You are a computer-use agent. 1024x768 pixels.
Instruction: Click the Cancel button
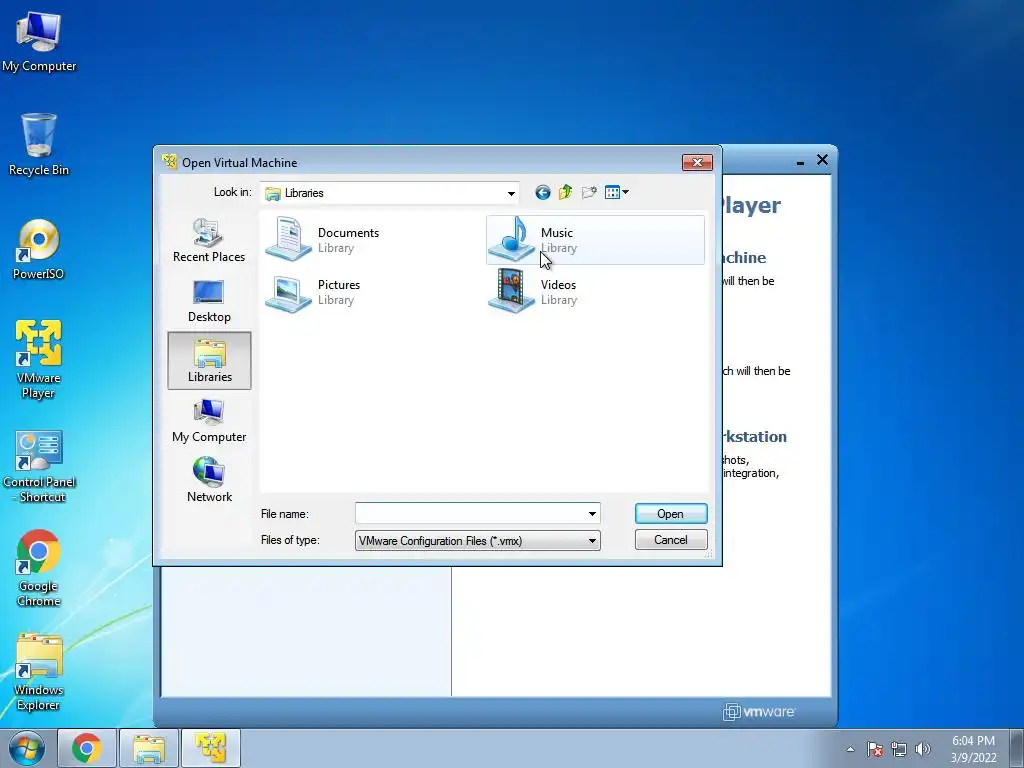pos(671,539)
